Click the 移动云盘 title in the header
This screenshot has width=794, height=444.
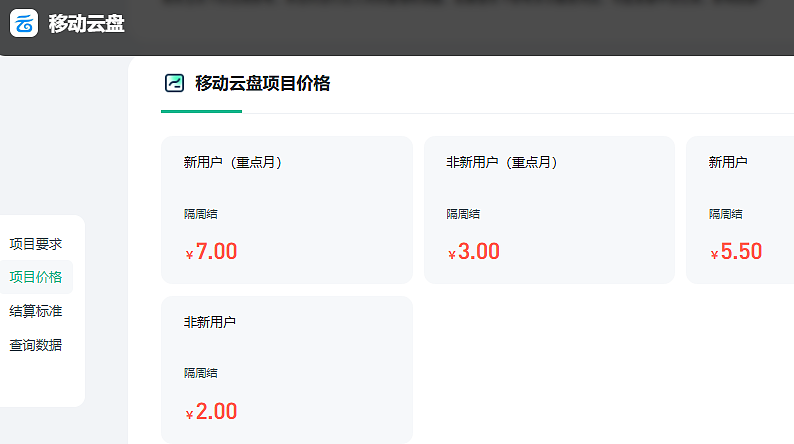(87, 24)
